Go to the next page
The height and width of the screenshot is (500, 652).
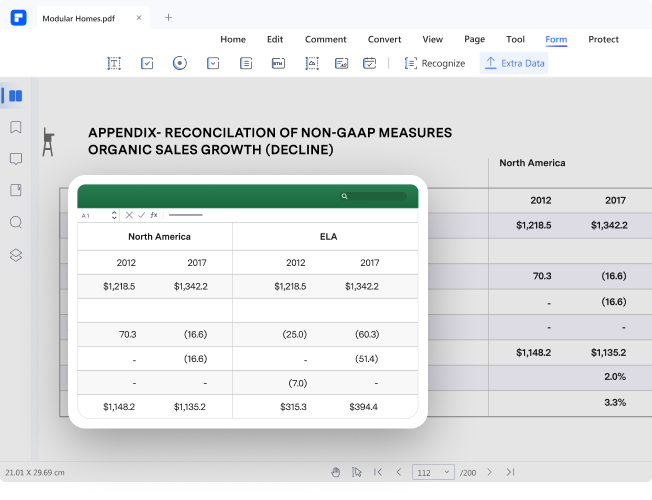(x=489, y=472)
